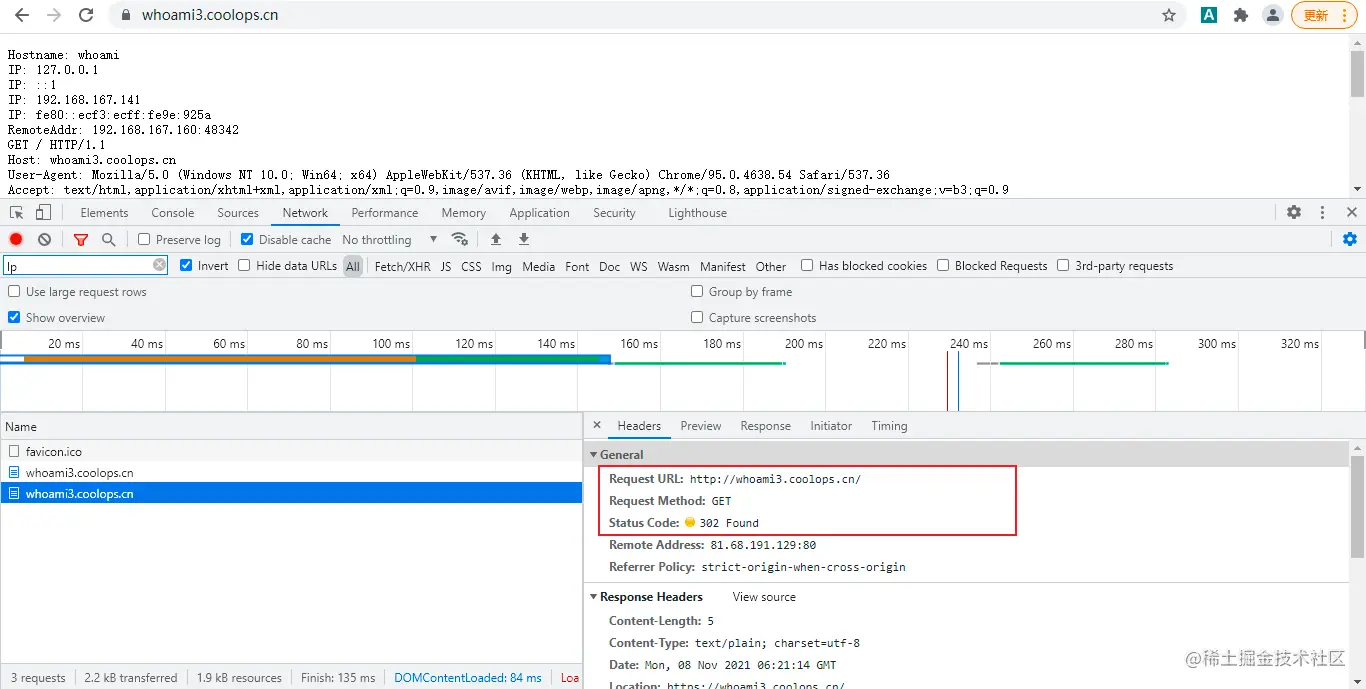Open the Preview tab of request

(701, 425)
